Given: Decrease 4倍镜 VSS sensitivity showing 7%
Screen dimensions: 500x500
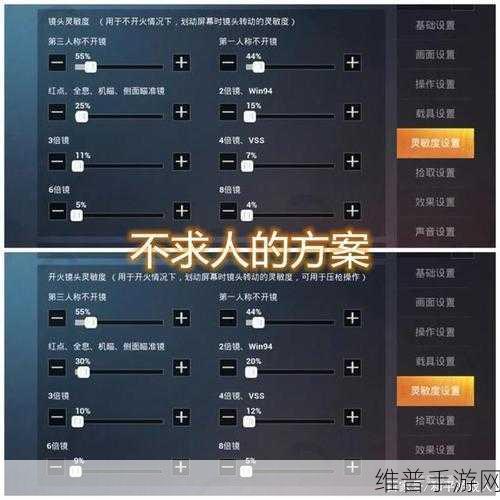Looking at the screenshot, I should click(x=228, y=161).
